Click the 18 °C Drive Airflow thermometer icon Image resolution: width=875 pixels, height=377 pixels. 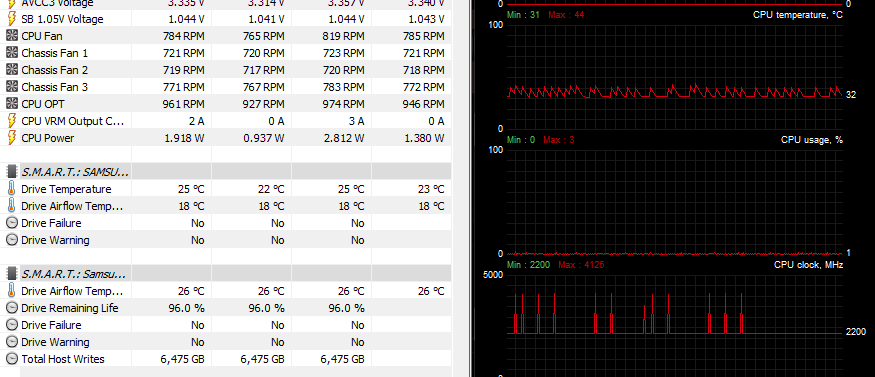coord(11,206)
